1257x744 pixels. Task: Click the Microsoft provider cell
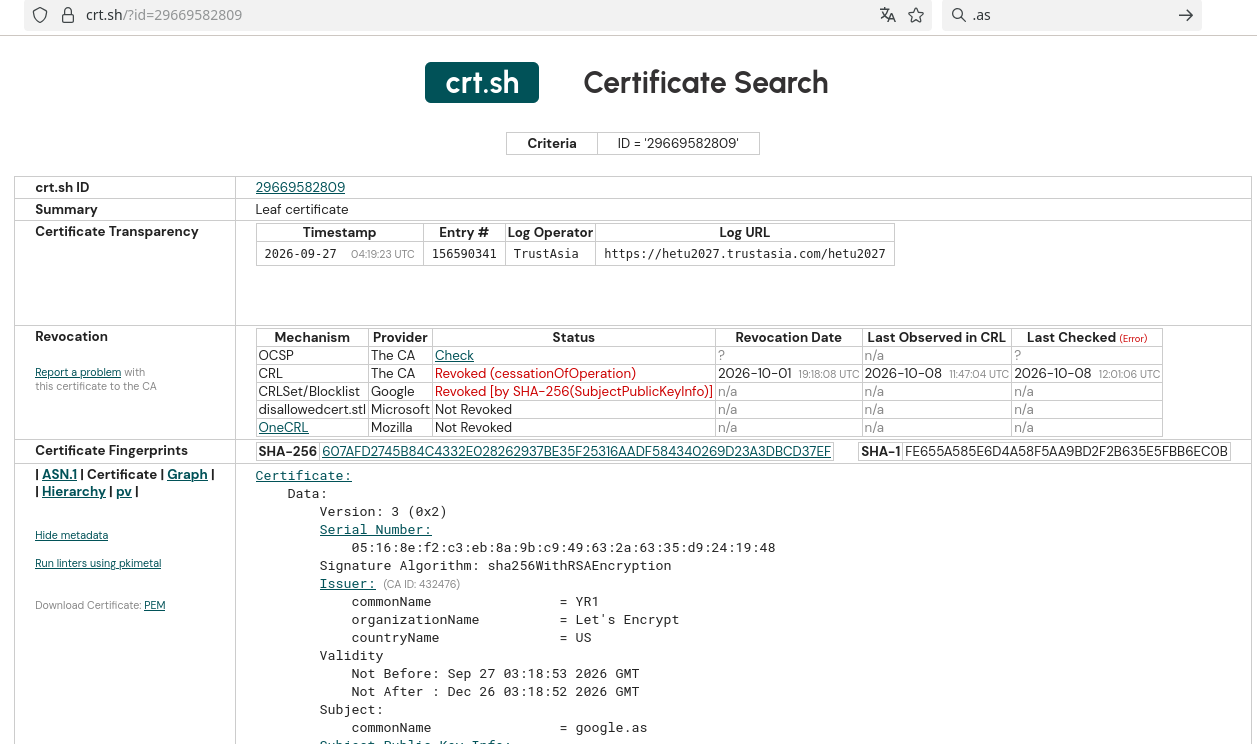(x=400, y=409)
